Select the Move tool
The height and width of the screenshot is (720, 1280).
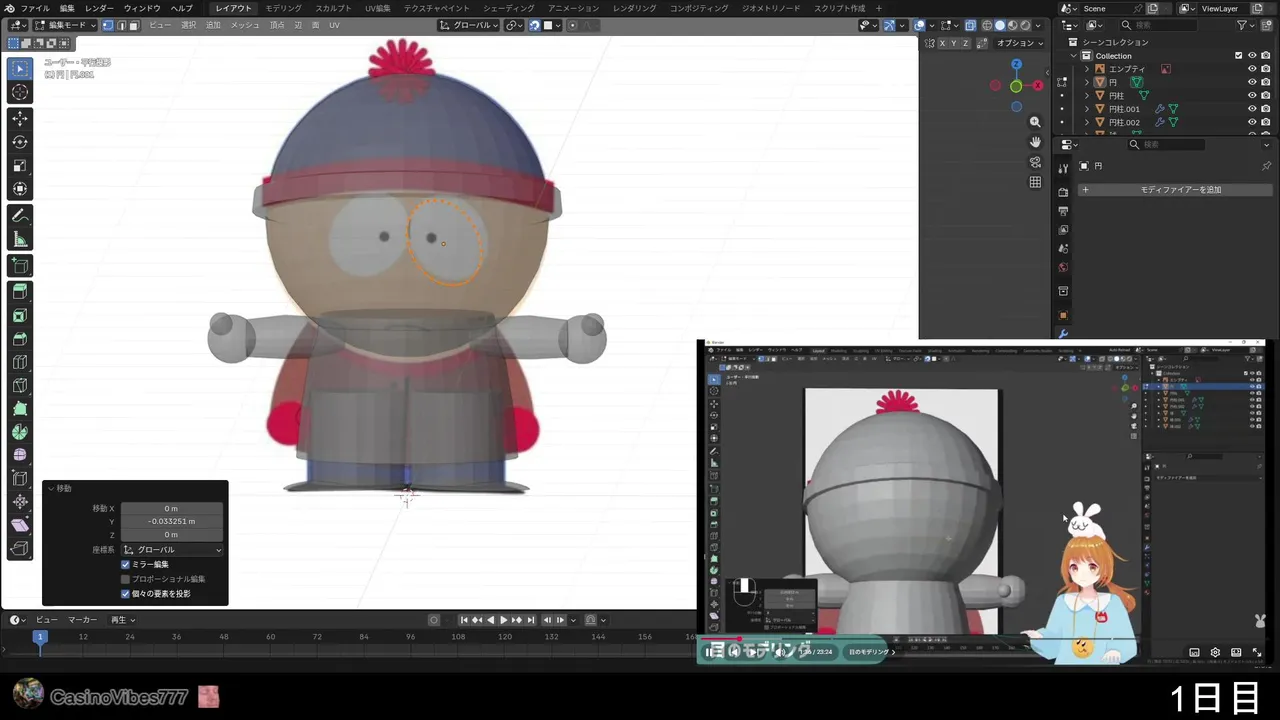tap(20, 118)
